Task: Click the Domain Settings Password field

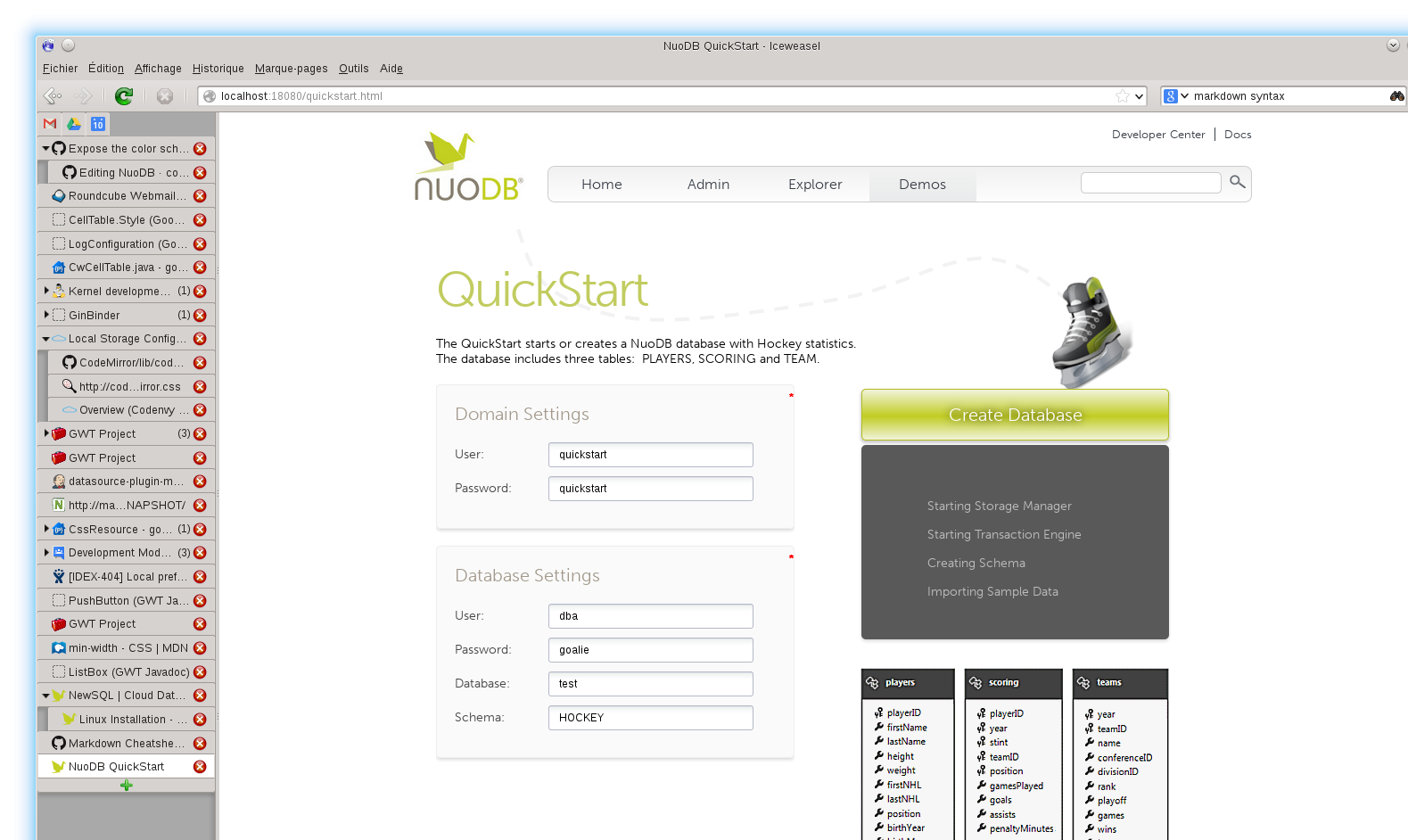Action: pos(651,489)
